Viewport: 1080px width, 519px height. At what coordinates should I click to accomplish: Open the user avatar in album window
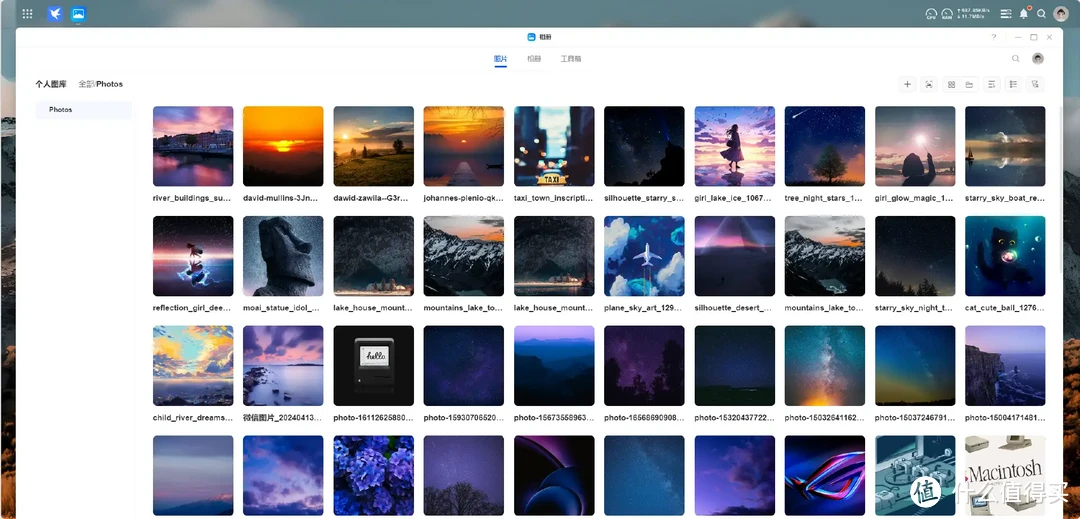click(1038, 59)
